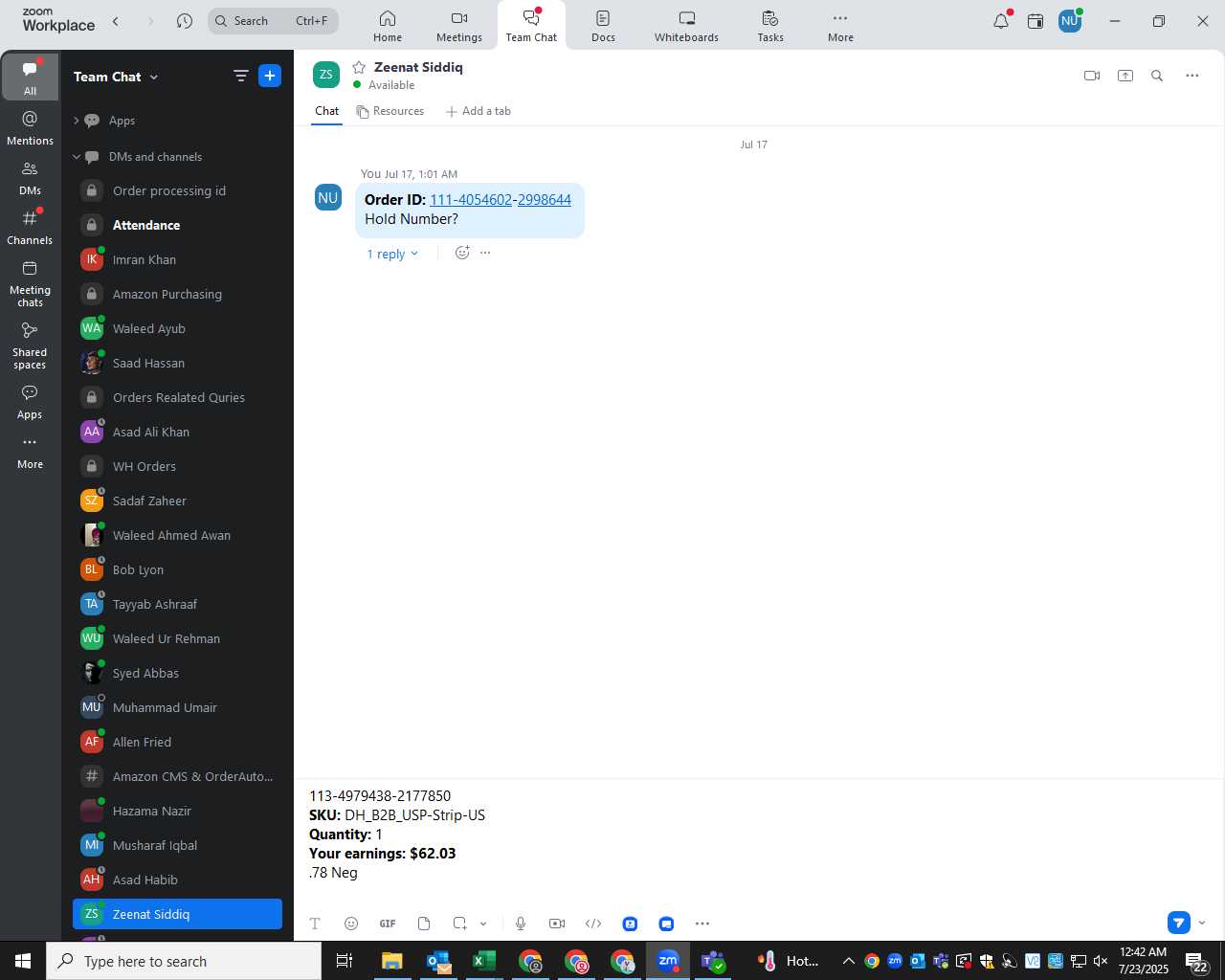Screen dimensions: 1225x980
Task: Open the chat header more options menu
Action: tap(1192, 76)
